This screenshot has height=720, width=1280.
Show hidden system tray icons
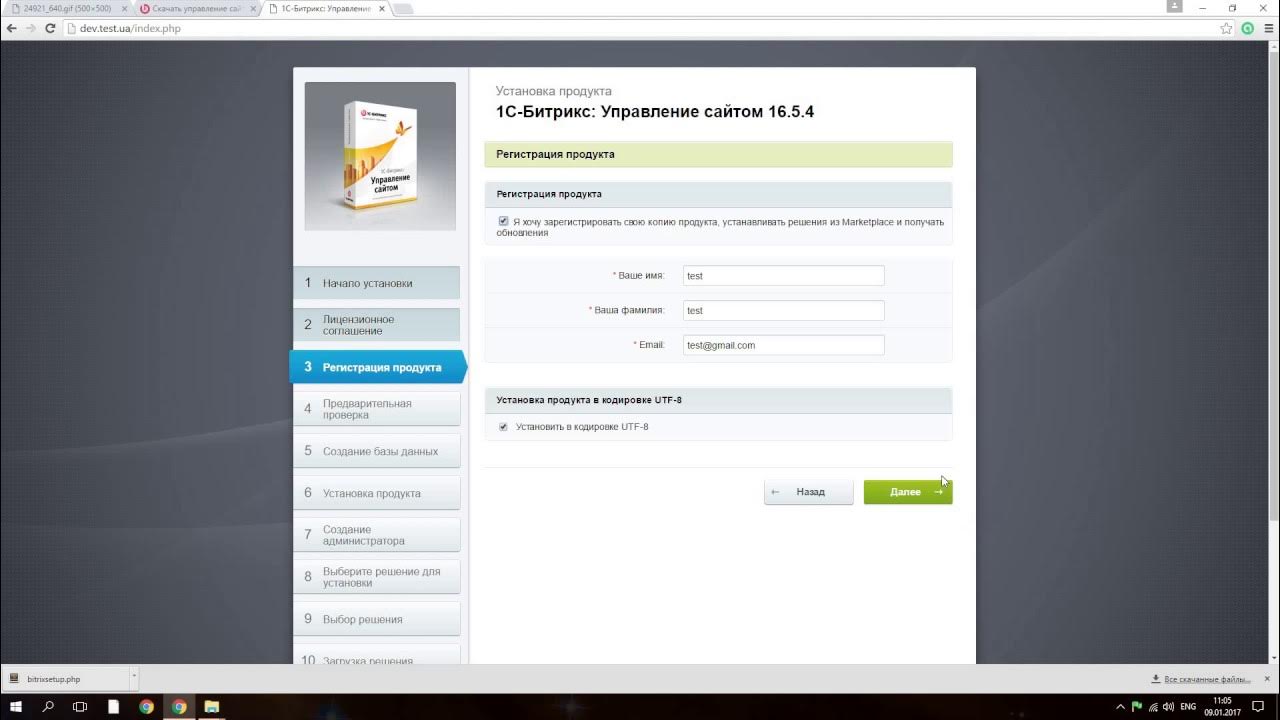click(x=1121, y=706)
